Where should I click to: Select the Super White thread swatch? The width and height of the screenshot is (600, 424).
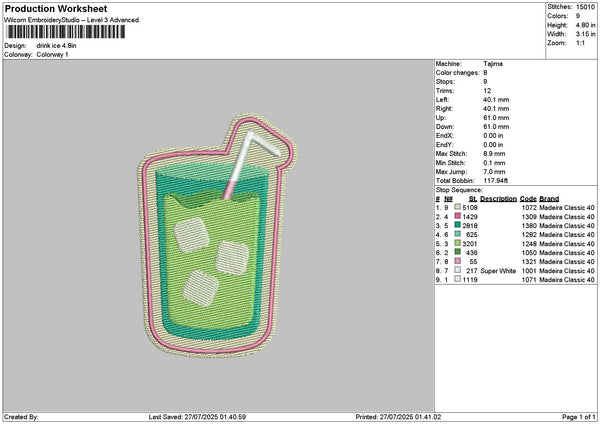pyautogui.click(x=457, y=270)
